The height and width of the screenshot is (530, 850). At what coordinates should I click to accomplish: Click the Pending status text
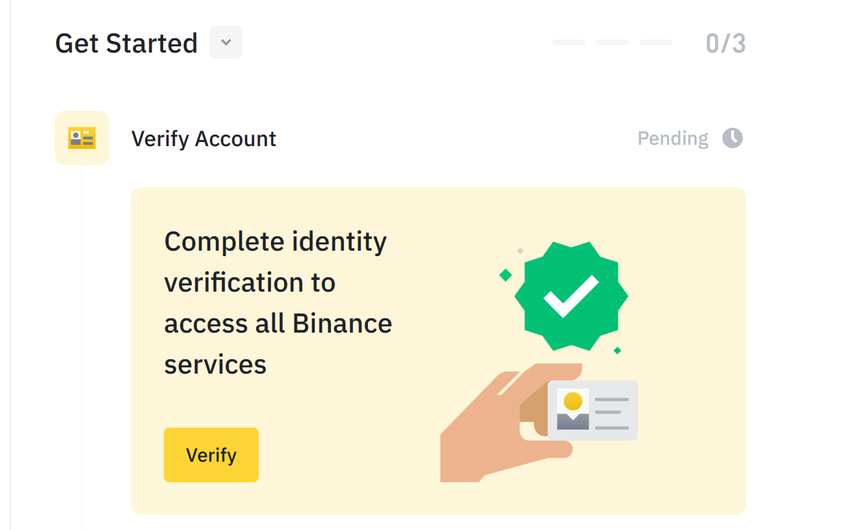click(x=673, y=138)
